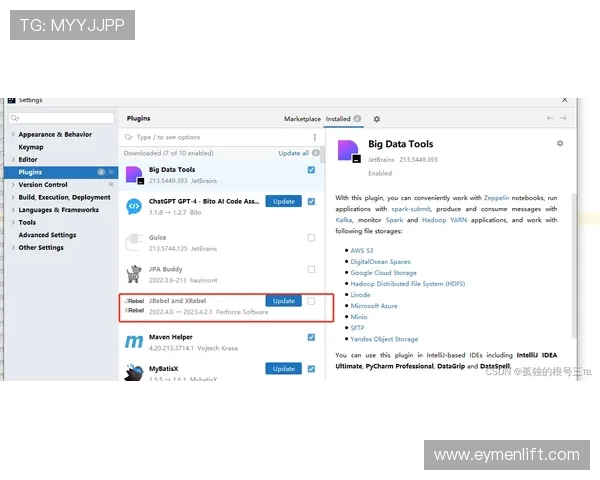600x480 pixels.
Task: Expand the Appearance & Behavior section
Action: click(x=13, y=134)
